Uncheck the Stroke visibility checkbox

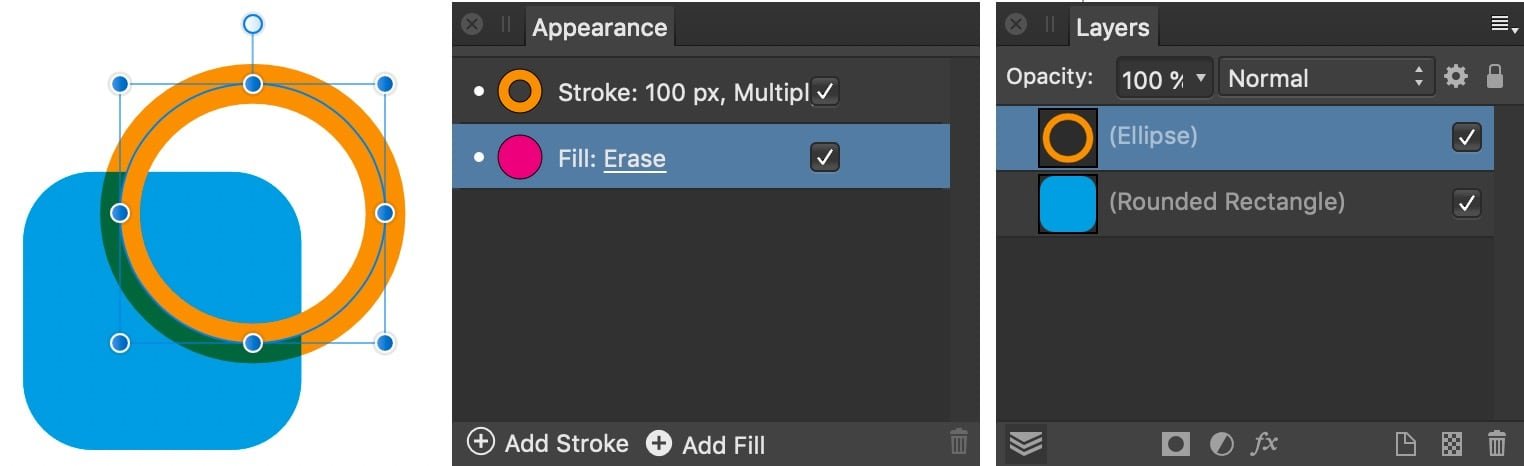tap(825, 92)
